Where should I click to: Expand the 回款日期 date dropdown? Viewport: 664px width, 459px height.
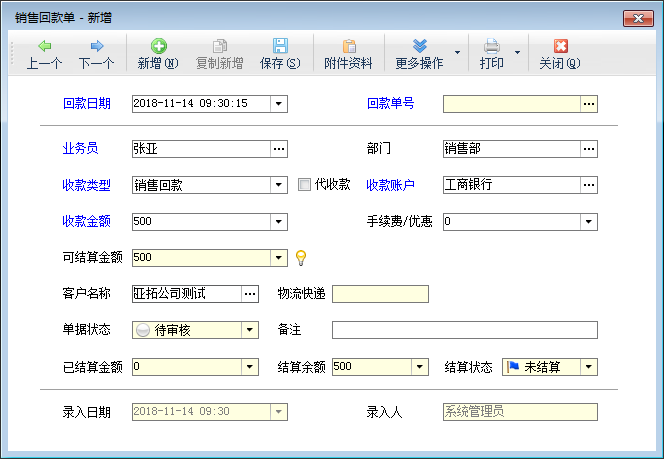(279, 103)
